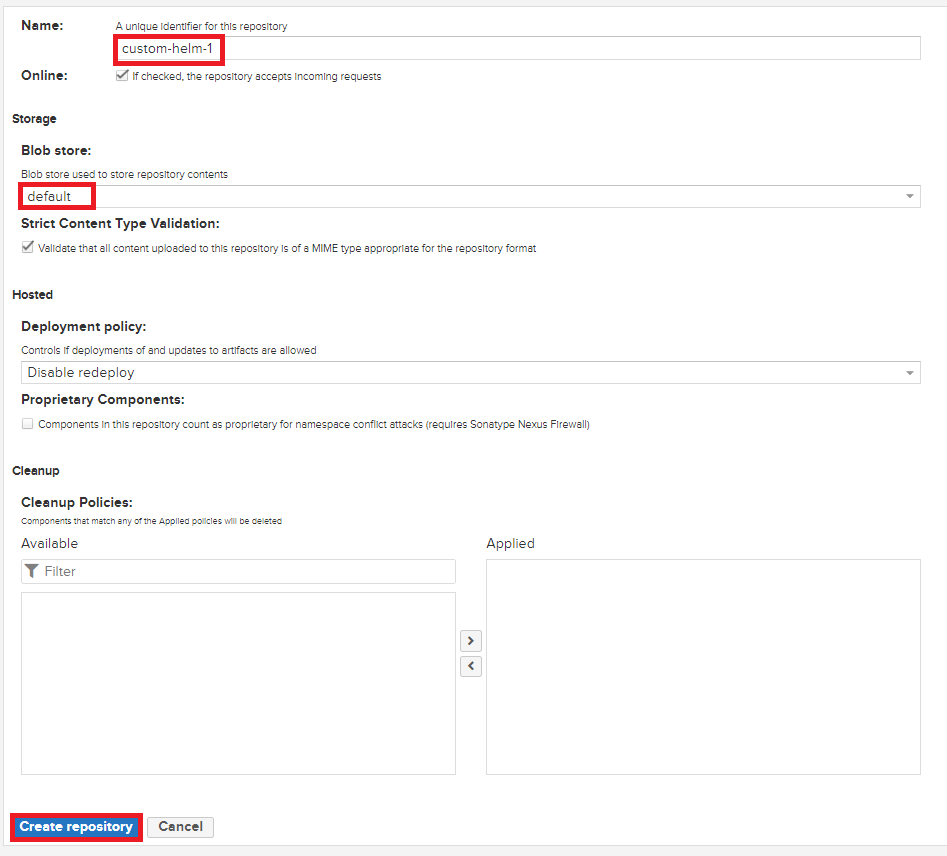
Task: Disable Strict Content Type Validation
Action: click(27, 247)
